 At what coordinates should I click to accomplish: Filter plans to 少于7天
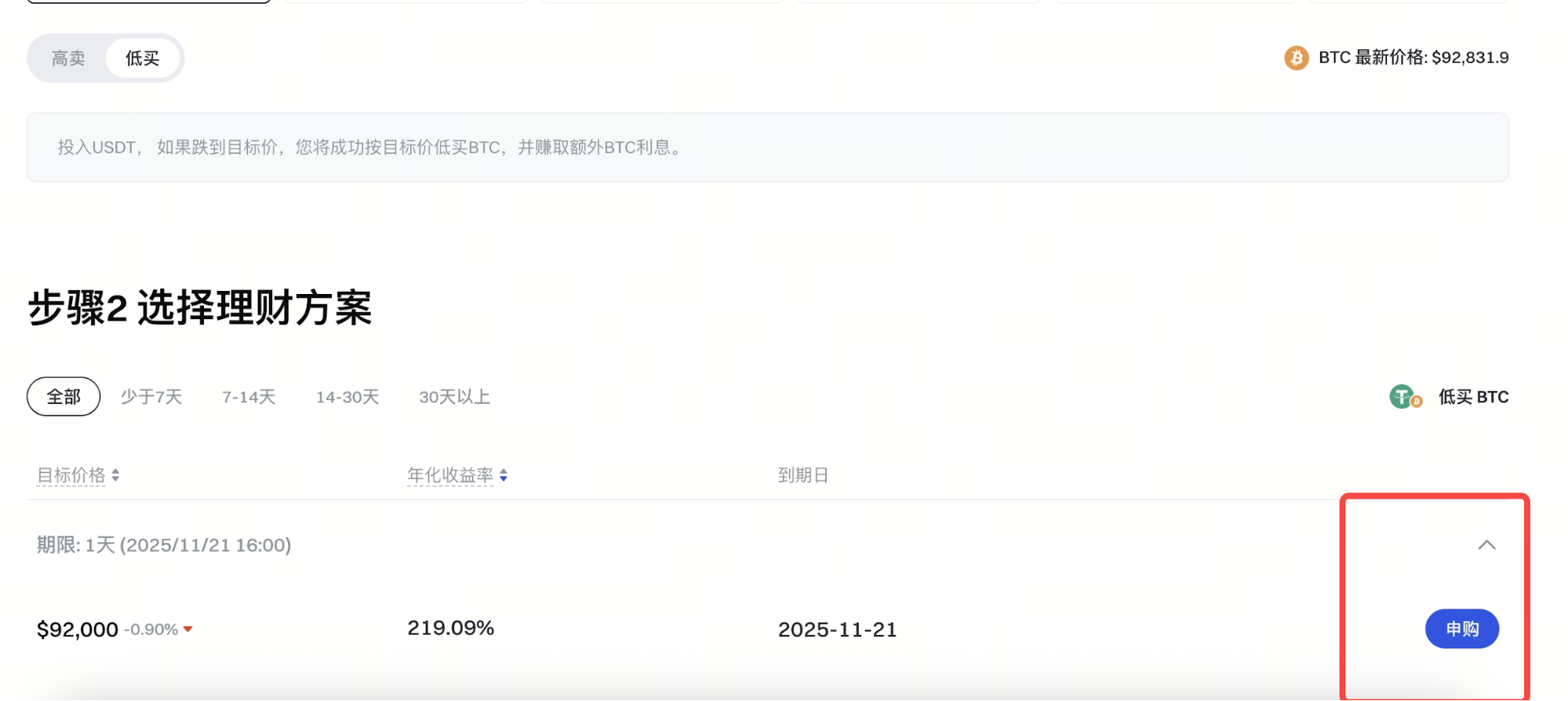click(151, 397)
